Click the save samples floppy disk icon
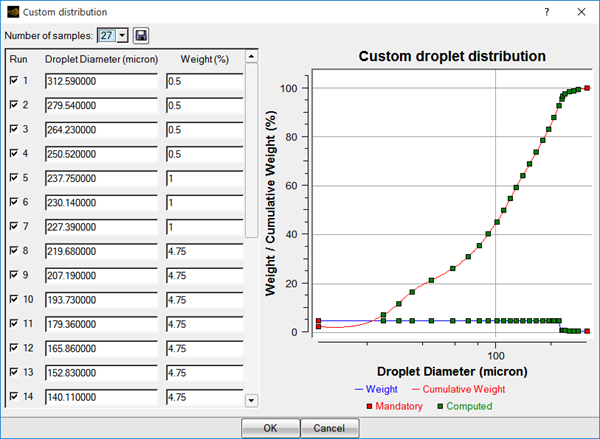This screenshot has height=439, width=600. pos(141,36)
